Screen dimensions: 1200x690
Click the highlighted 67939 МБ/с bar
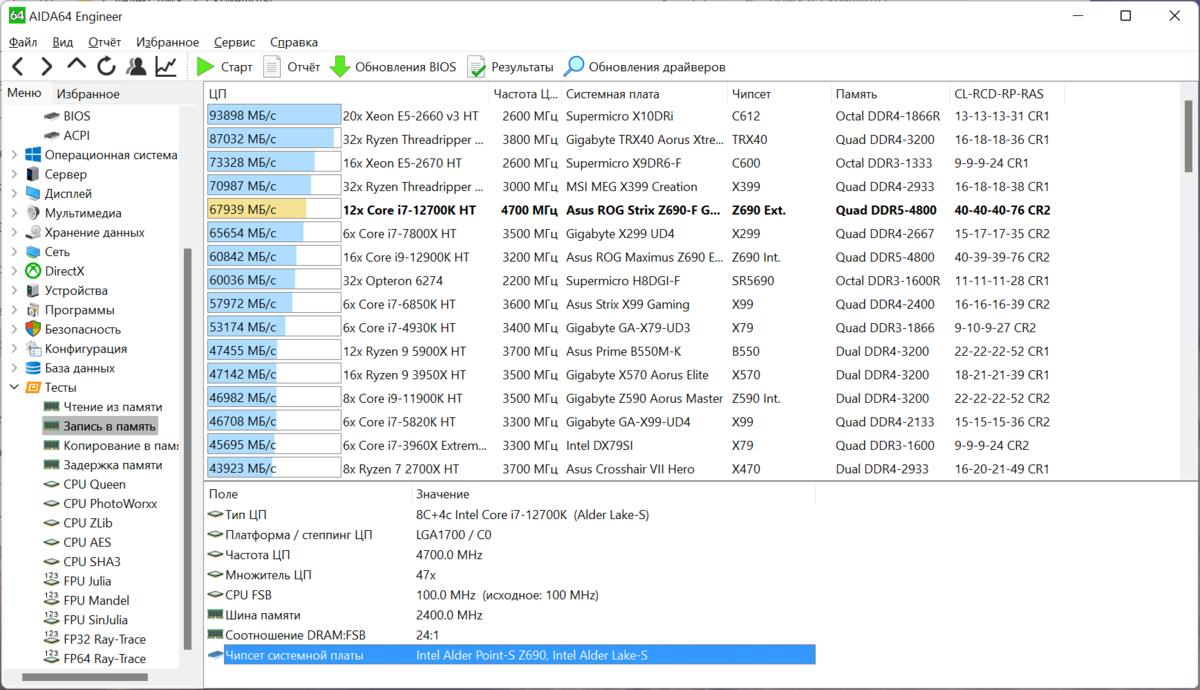click(x=273, y=210)
